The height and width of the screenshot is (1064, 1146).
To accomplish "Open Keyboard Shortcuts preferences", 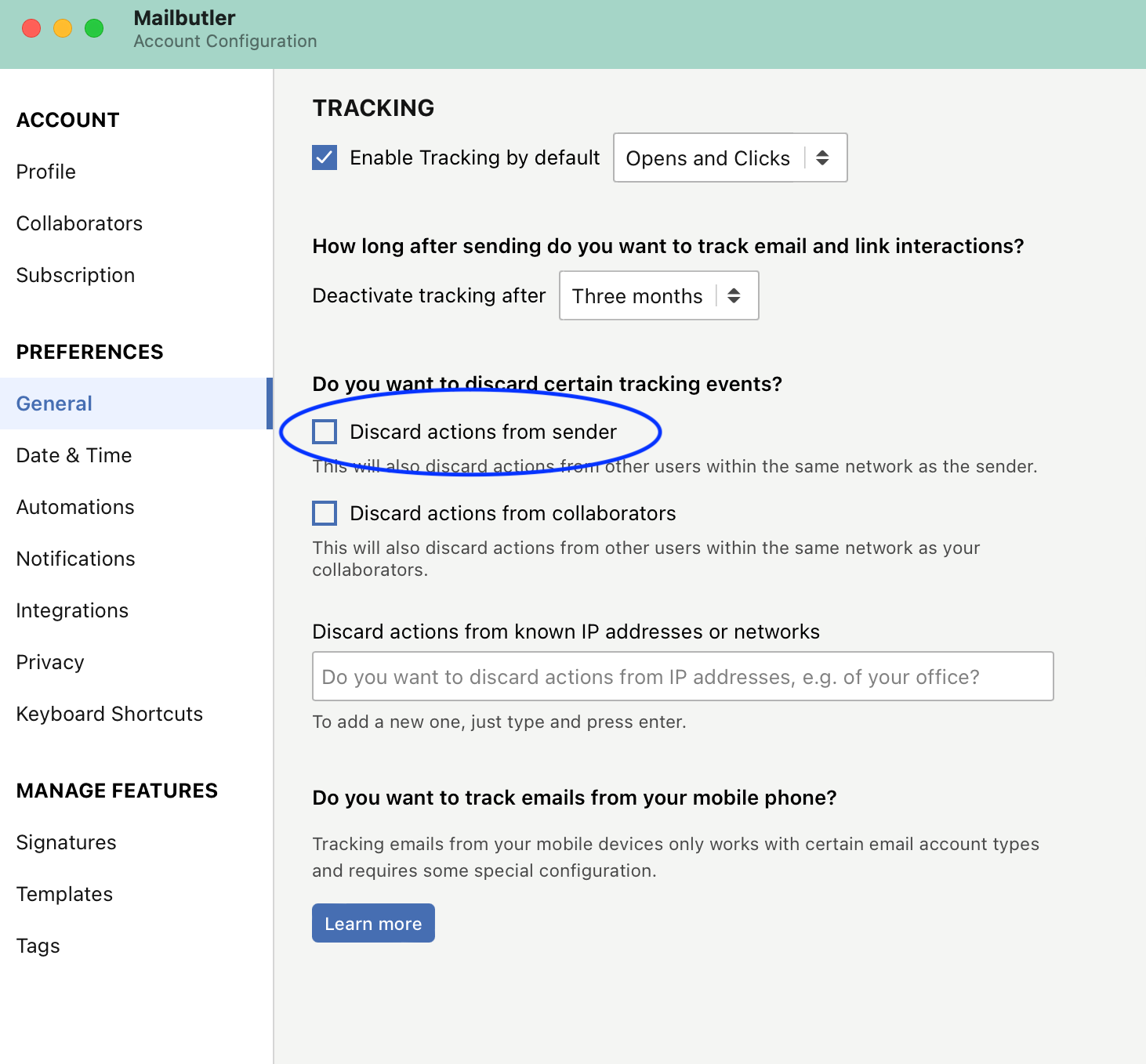I will point(110,714).
